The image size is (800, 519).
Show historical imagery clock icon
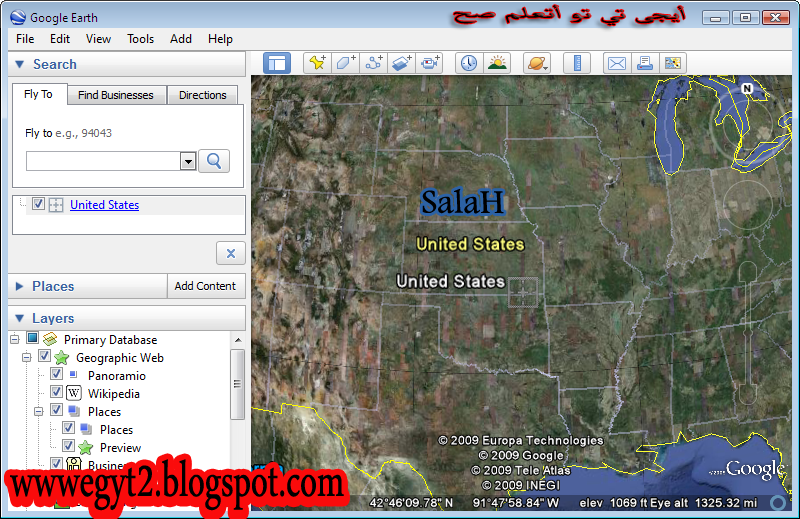(469, 63)
